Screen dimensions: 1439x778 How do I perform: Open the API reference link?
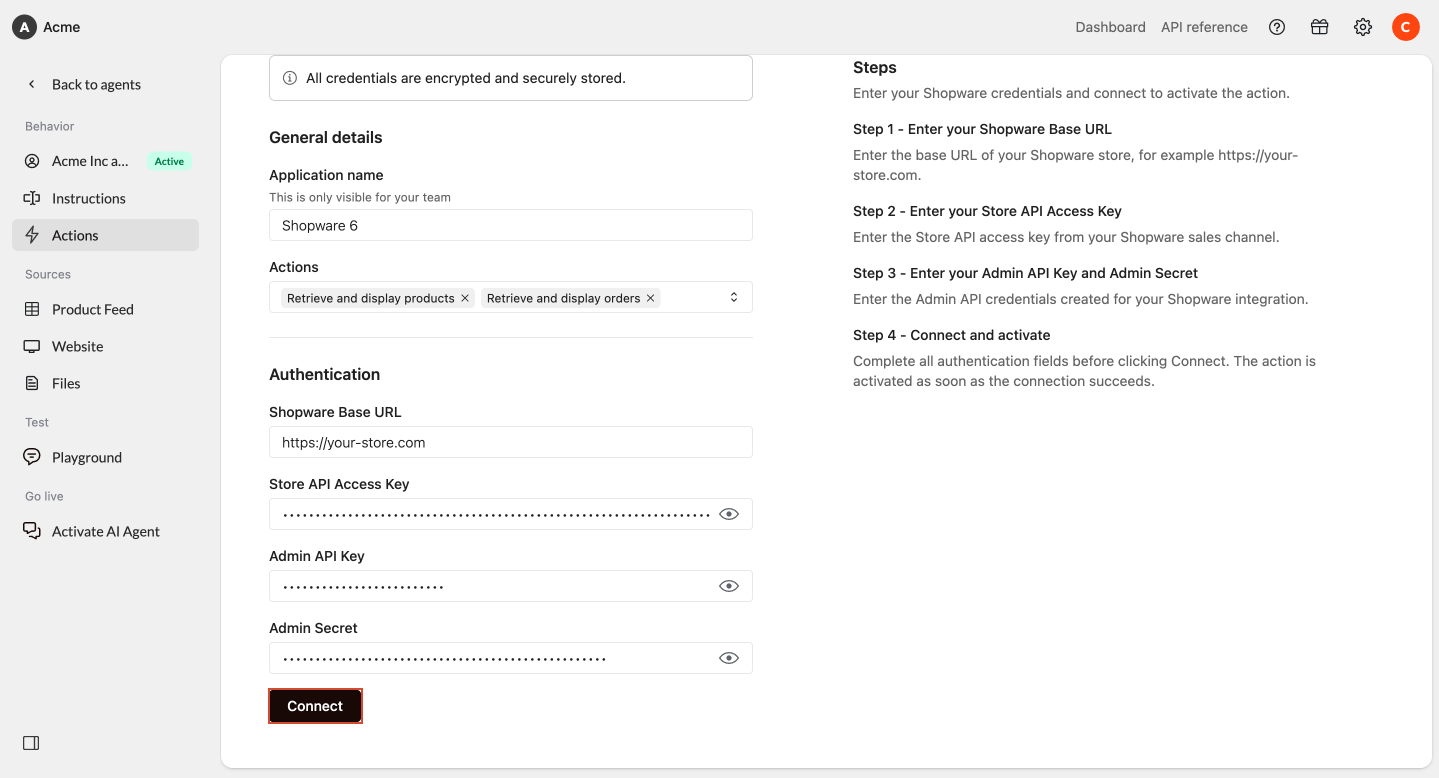click(1204, 27)
